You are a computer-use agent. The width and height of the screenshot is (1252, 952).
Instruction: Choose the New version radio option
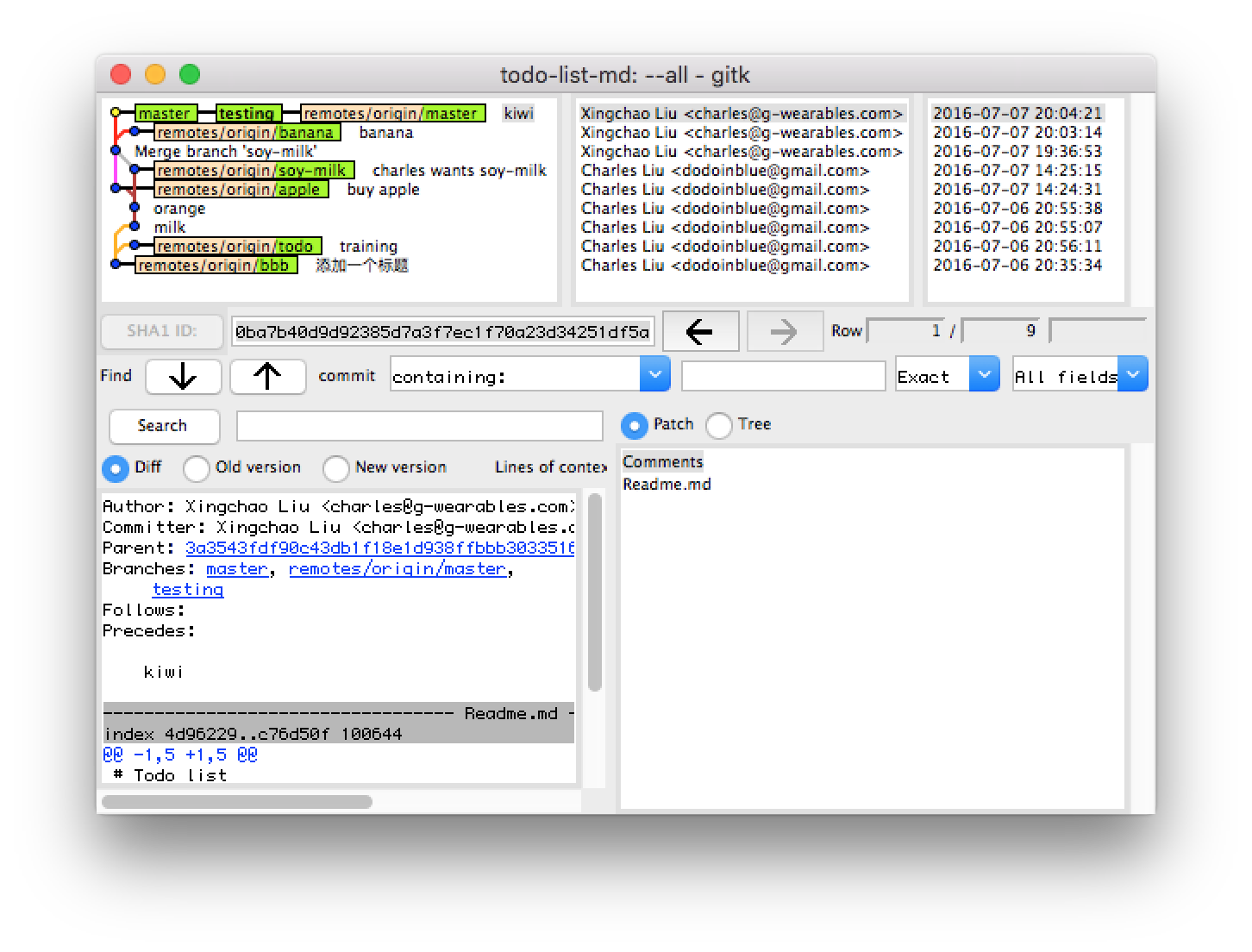(x=335, y=468)
